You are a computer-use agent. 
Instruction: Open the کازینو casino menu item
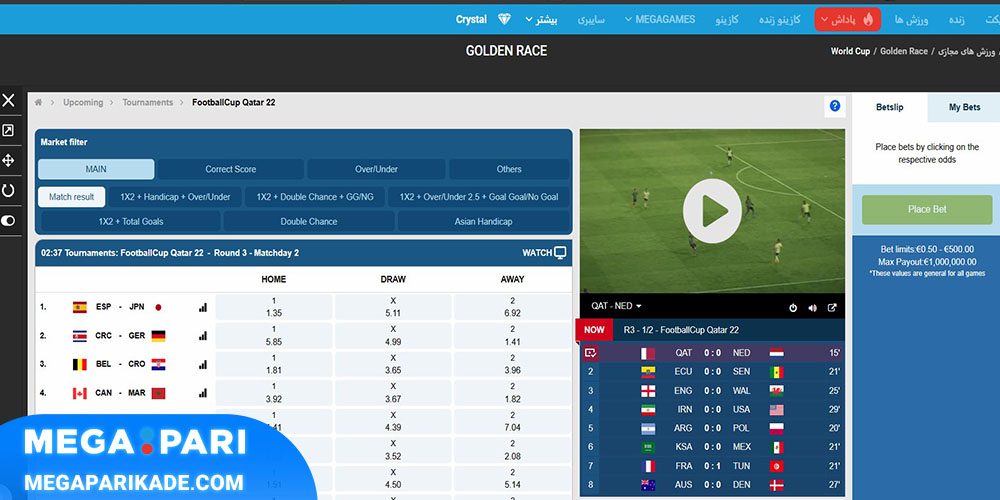tap(727, 19)
